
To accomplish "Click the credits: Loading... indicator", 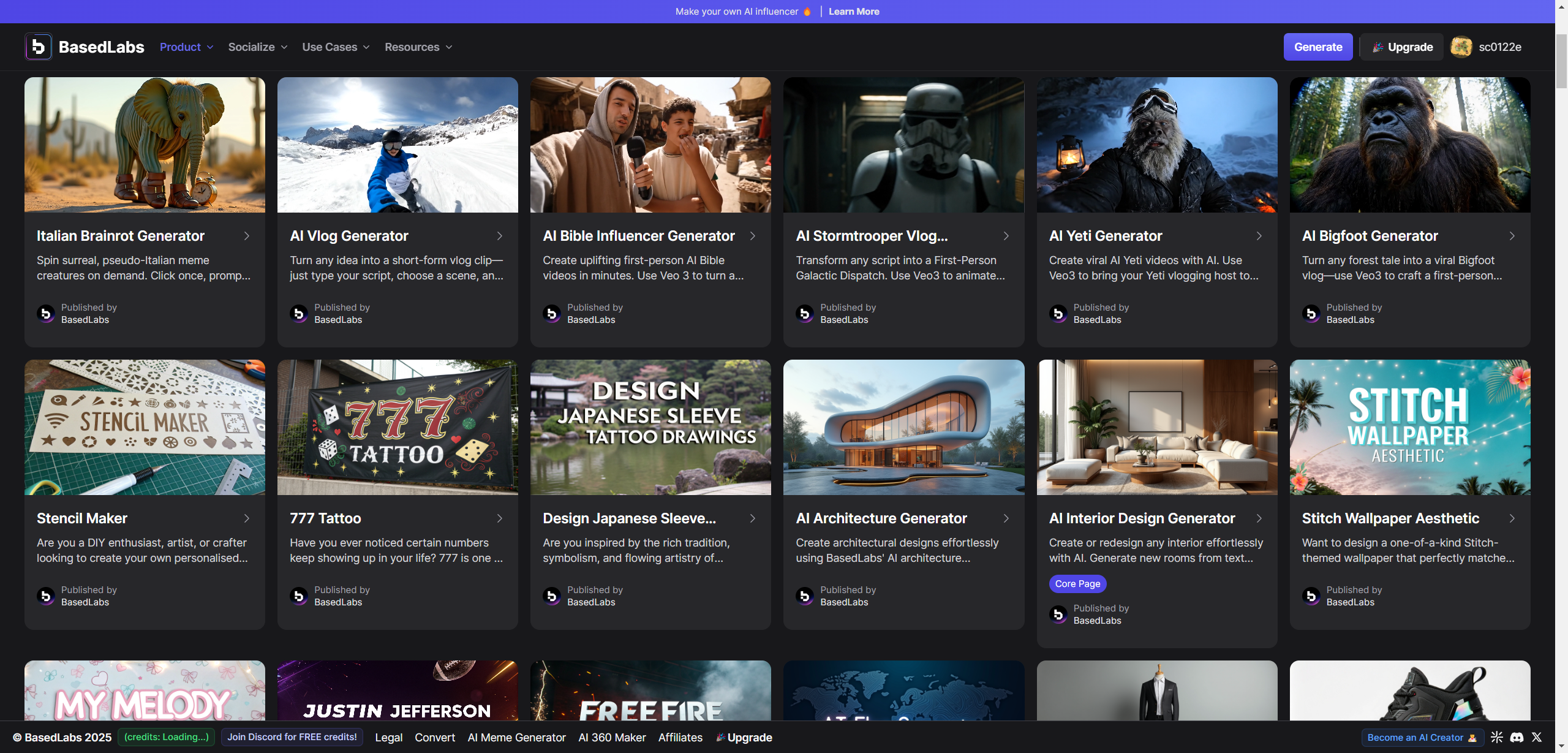I will coord(166,737).
